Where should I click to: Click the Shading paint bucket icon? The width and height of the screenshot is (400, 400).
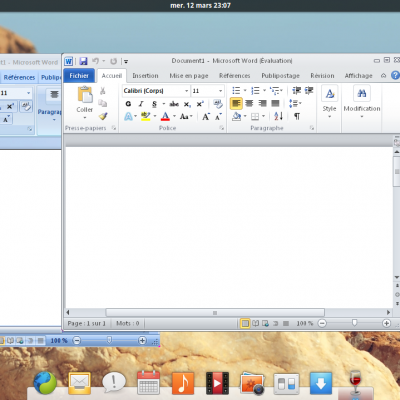tap(237, 116)
